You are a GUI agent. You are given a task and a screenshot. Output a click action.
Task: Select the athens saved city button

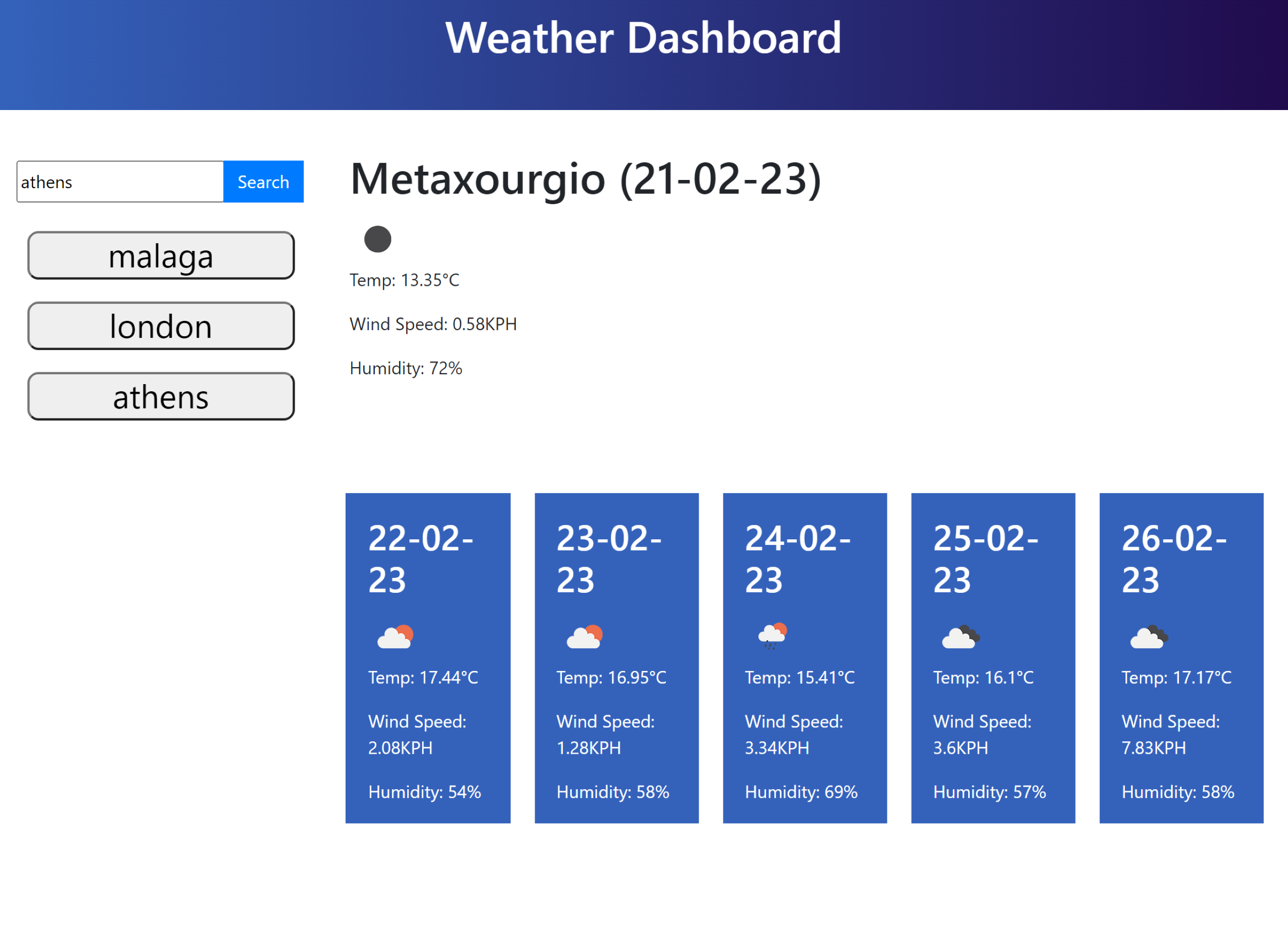point(160,396)
